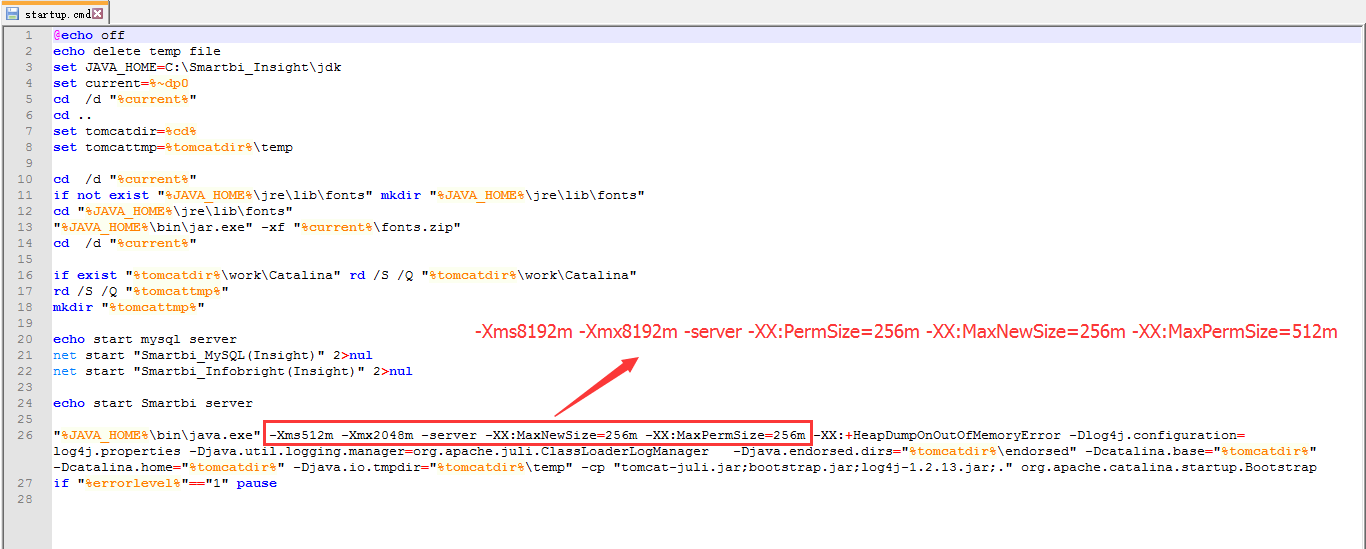1366x549 pixels.
Task: Click line number 28 in the margin
Action: point(26,499)
